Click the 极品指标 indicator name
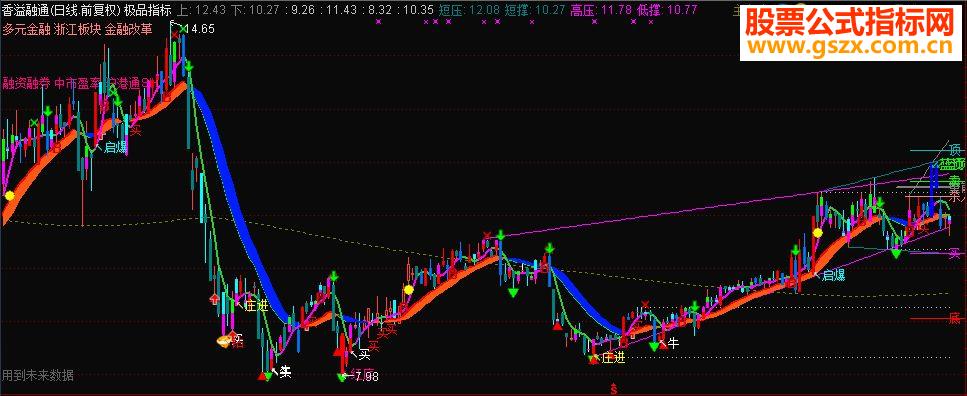Image resolution: width=967 pixels, height=396 pixels. pyautogui.click(x=148, y=10)
